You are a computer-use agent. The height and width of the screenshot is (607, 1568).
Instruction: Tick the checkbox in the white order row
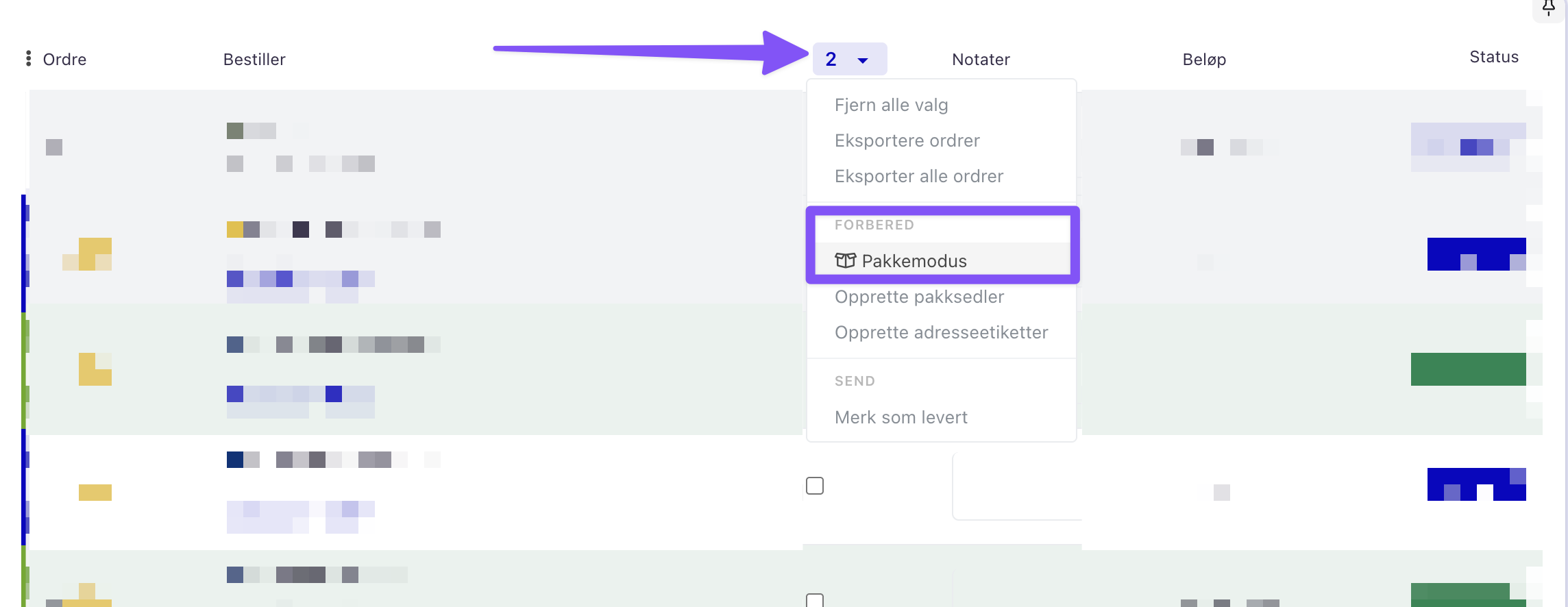[815, 486]
